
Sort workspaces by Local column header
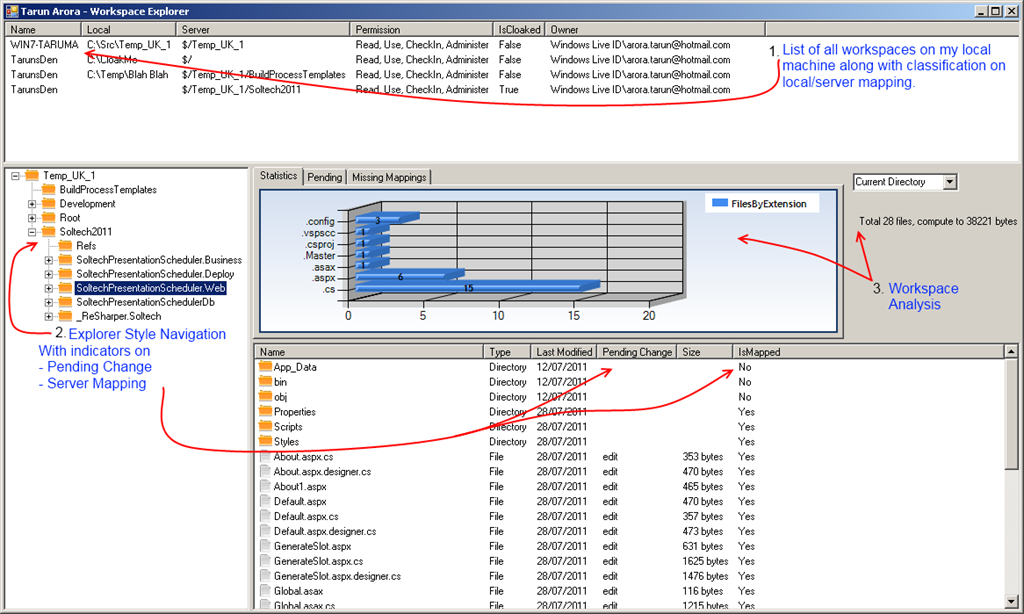click(129, 29)
